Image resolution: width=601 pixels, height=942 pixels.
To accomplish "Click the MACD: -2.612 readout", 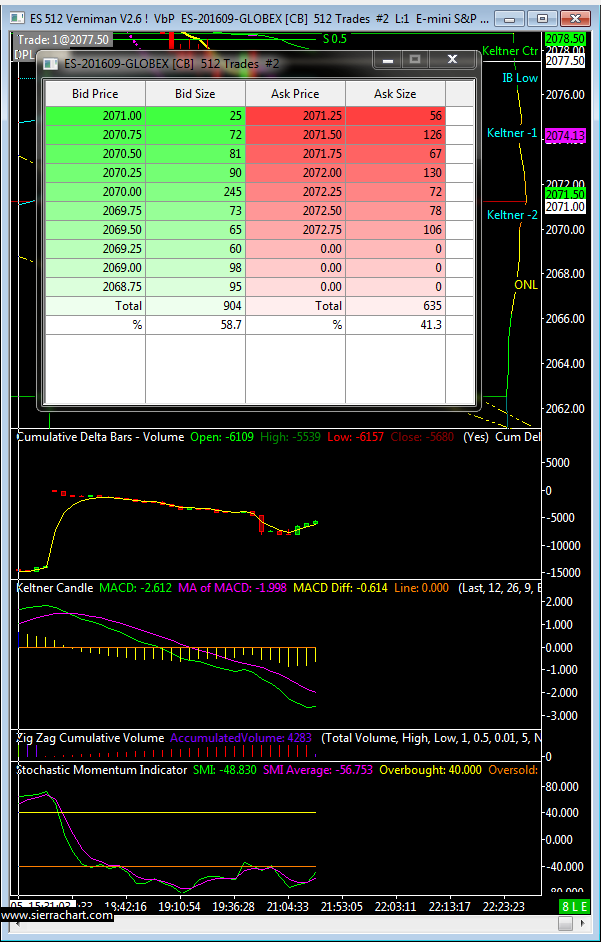I will coord(134,587).
